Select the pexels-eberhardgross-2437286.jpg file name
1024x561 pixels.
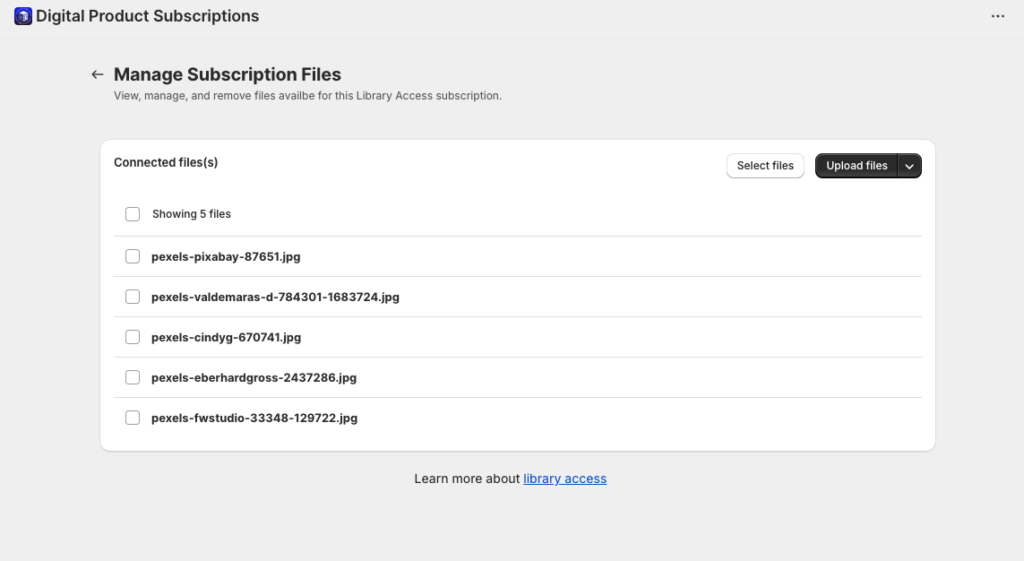tap(254, 377)
